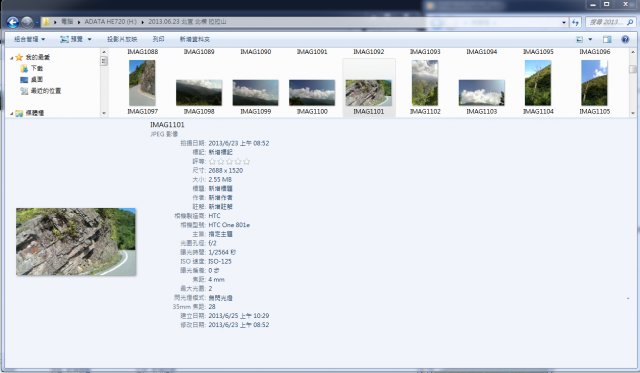Click the 列印 Print button
This screenshot has width=640, height=373.
(158, 39)
